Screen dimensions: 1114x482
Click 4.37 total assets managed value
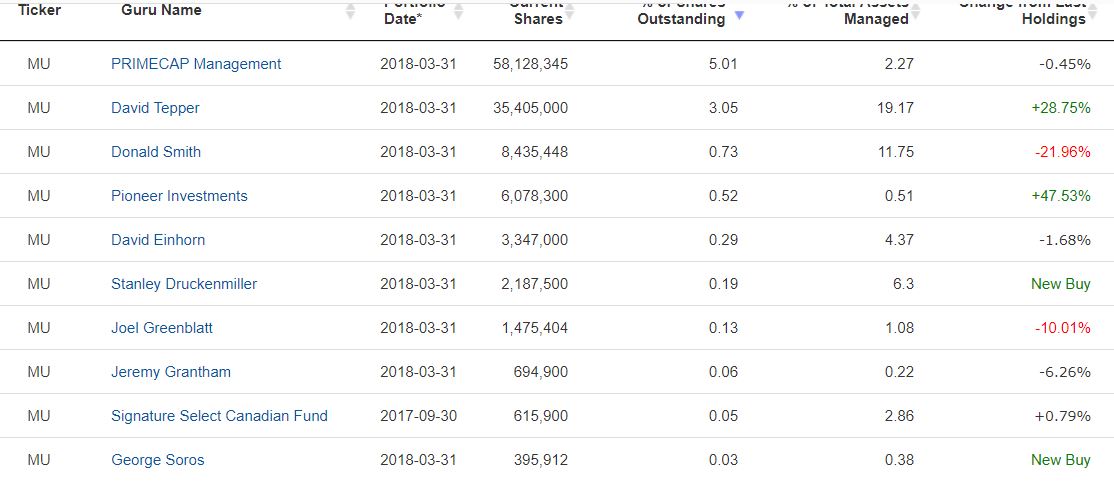tap(899, 240)
